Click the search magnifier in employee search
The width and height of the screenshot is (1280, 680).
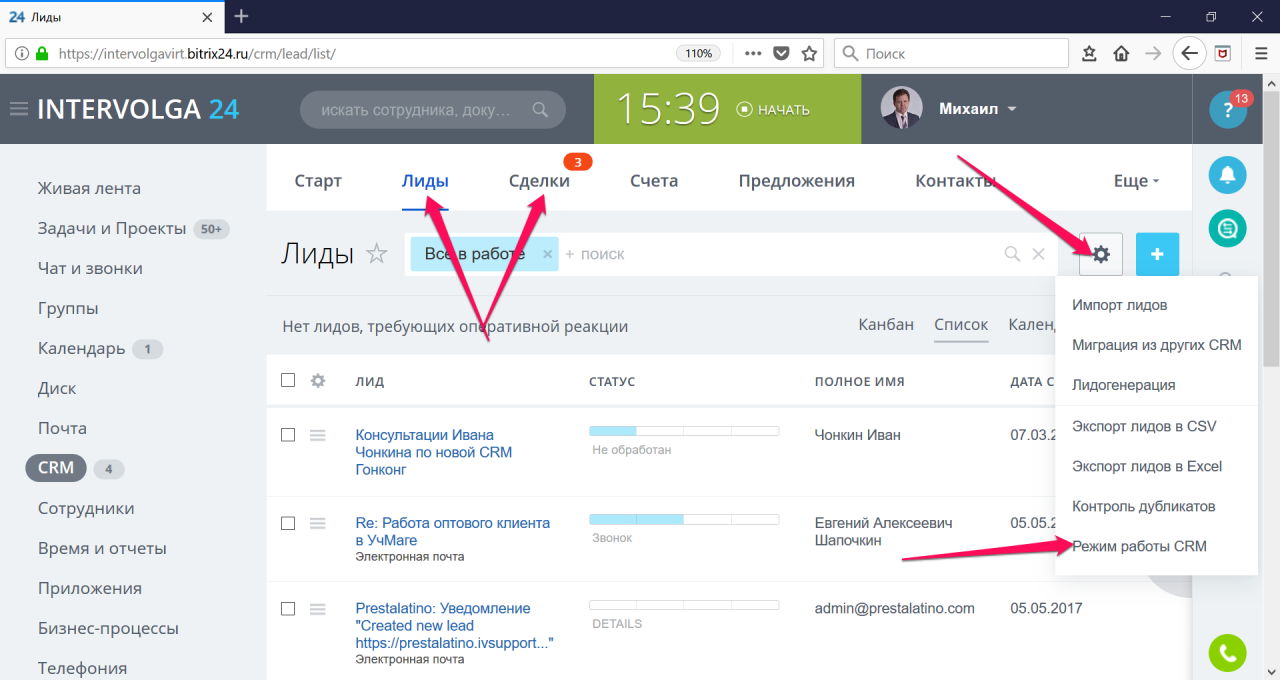[x=540, y=110]
